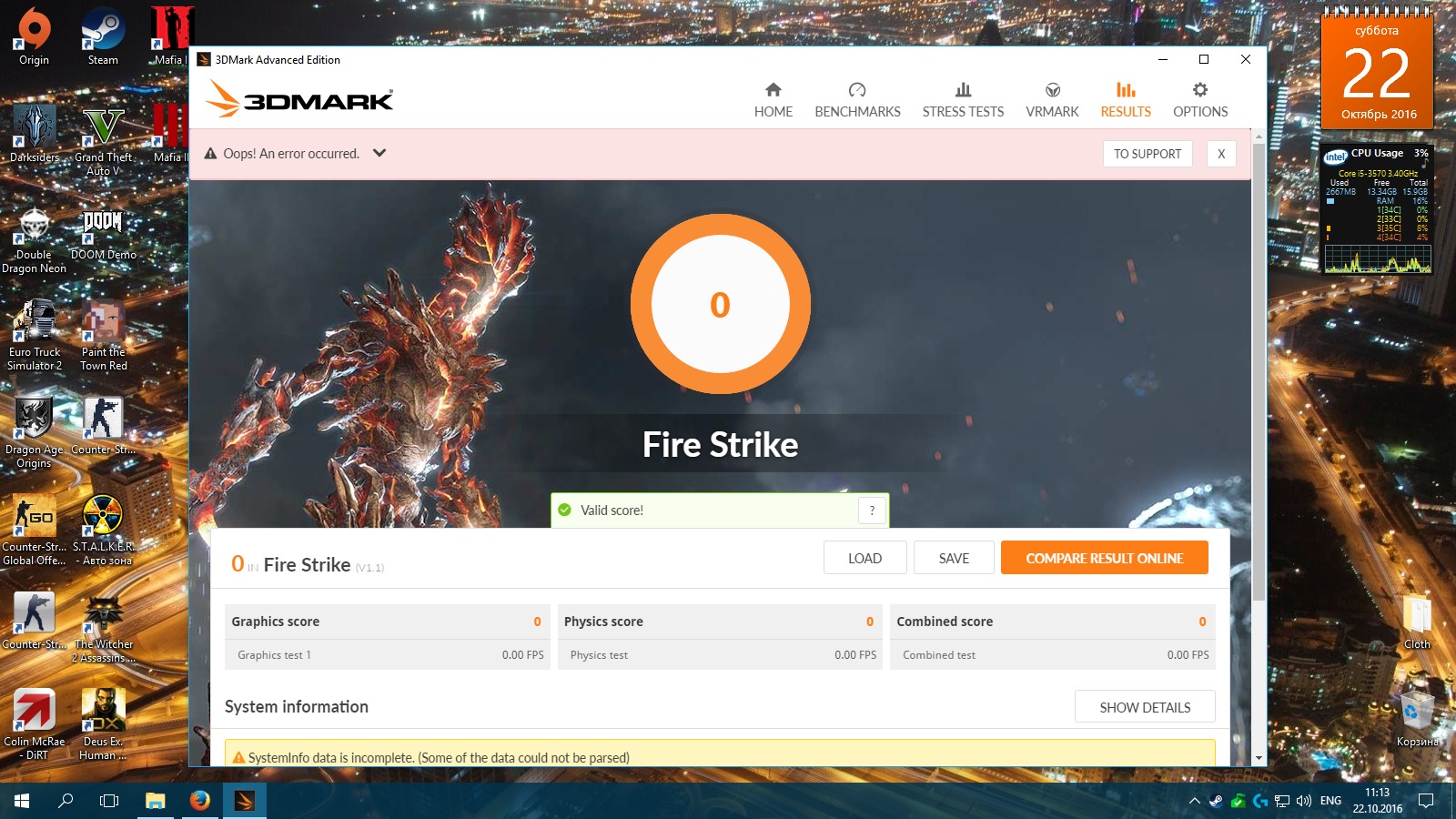Click the 3DMark logo
The image size is (1456, 819).
pos(299,99)
